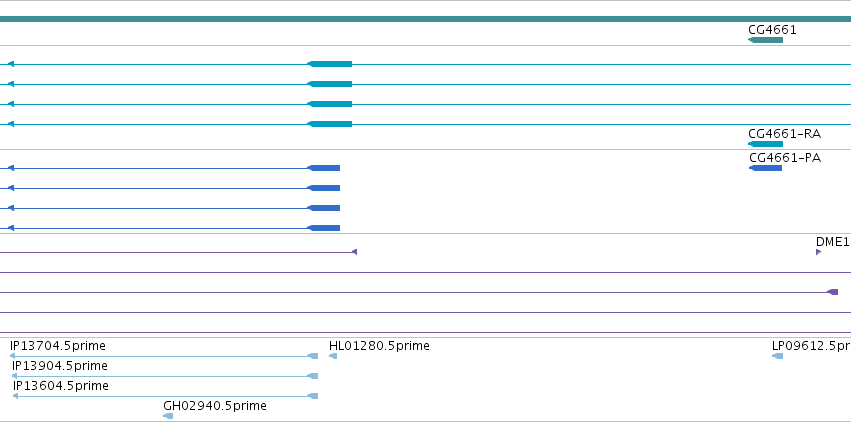Select the small purple arrow under DME1
The width and height of the screenshot is (851, 422).
818,252
